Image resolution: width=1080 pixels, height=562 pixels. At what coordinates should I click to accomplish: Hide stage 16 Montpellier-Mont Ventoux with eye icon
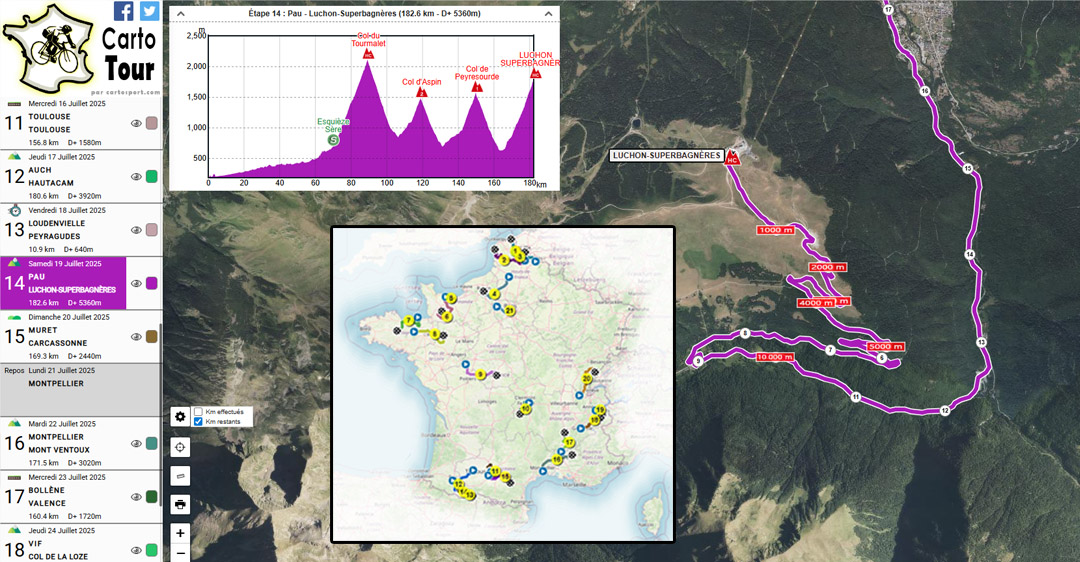point(137,444)
